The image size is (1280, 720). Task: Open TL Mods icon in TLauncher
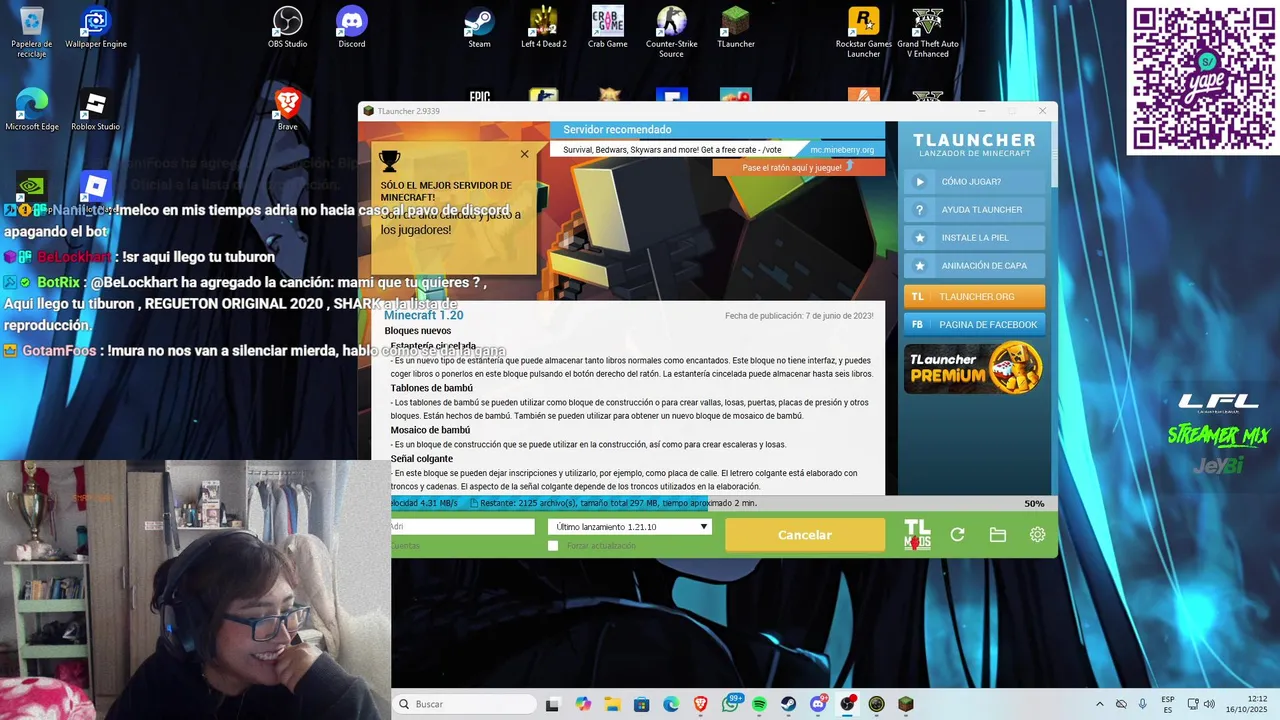pos(917,534)
